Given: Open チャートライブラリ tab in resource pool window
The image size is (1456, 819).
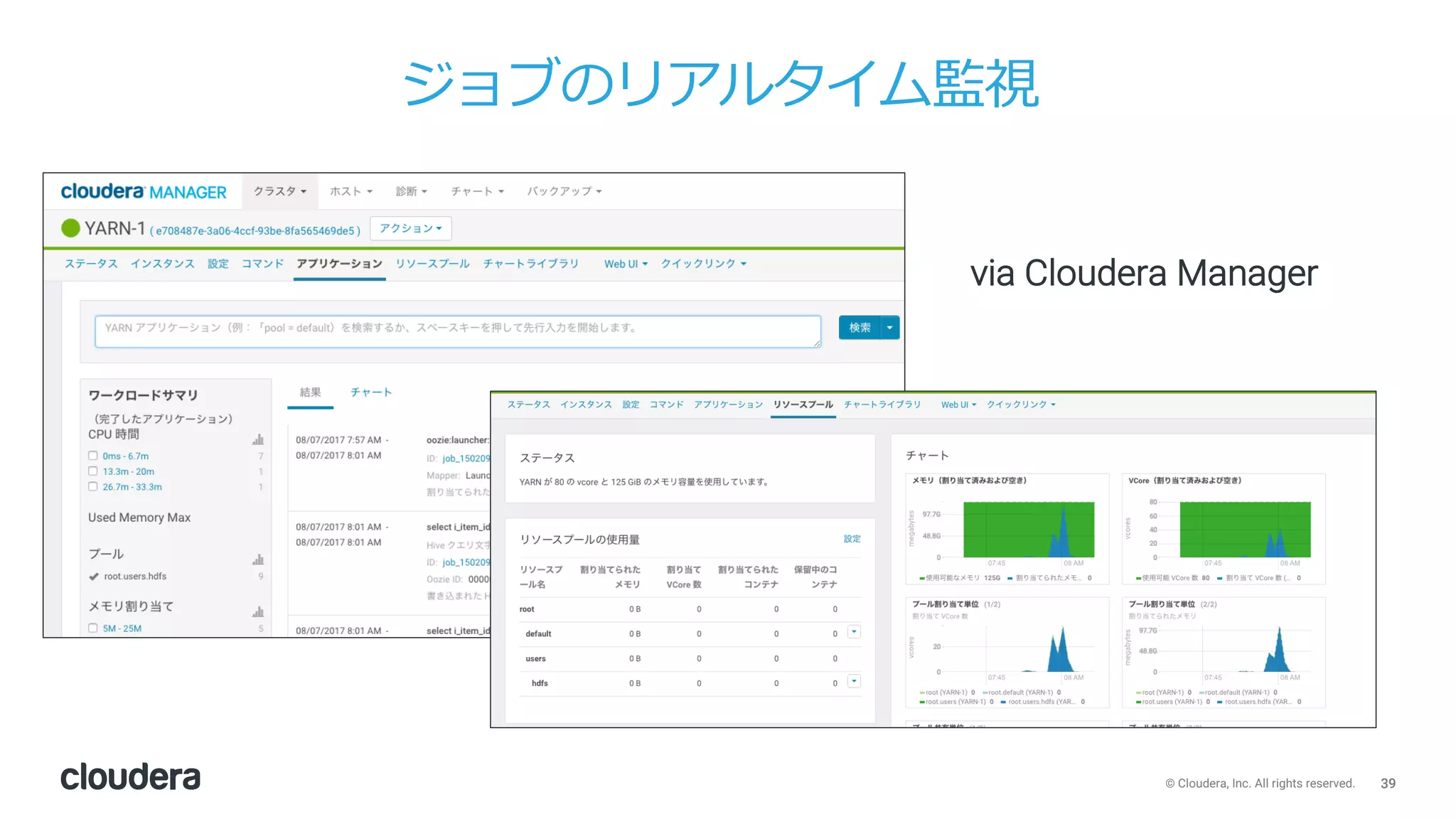Looking at the screenshot, I should [x=882, y=405].
